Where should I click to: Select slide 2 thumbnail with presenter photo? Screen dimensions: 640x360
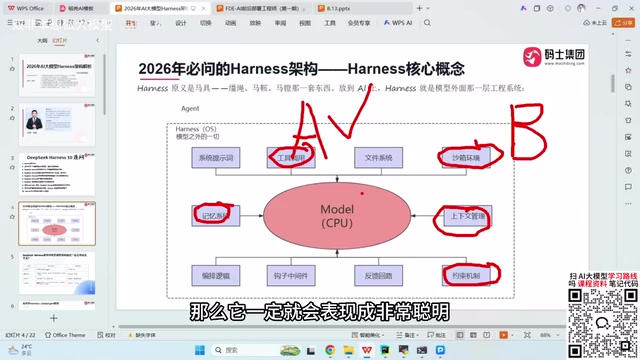[57, 124]
